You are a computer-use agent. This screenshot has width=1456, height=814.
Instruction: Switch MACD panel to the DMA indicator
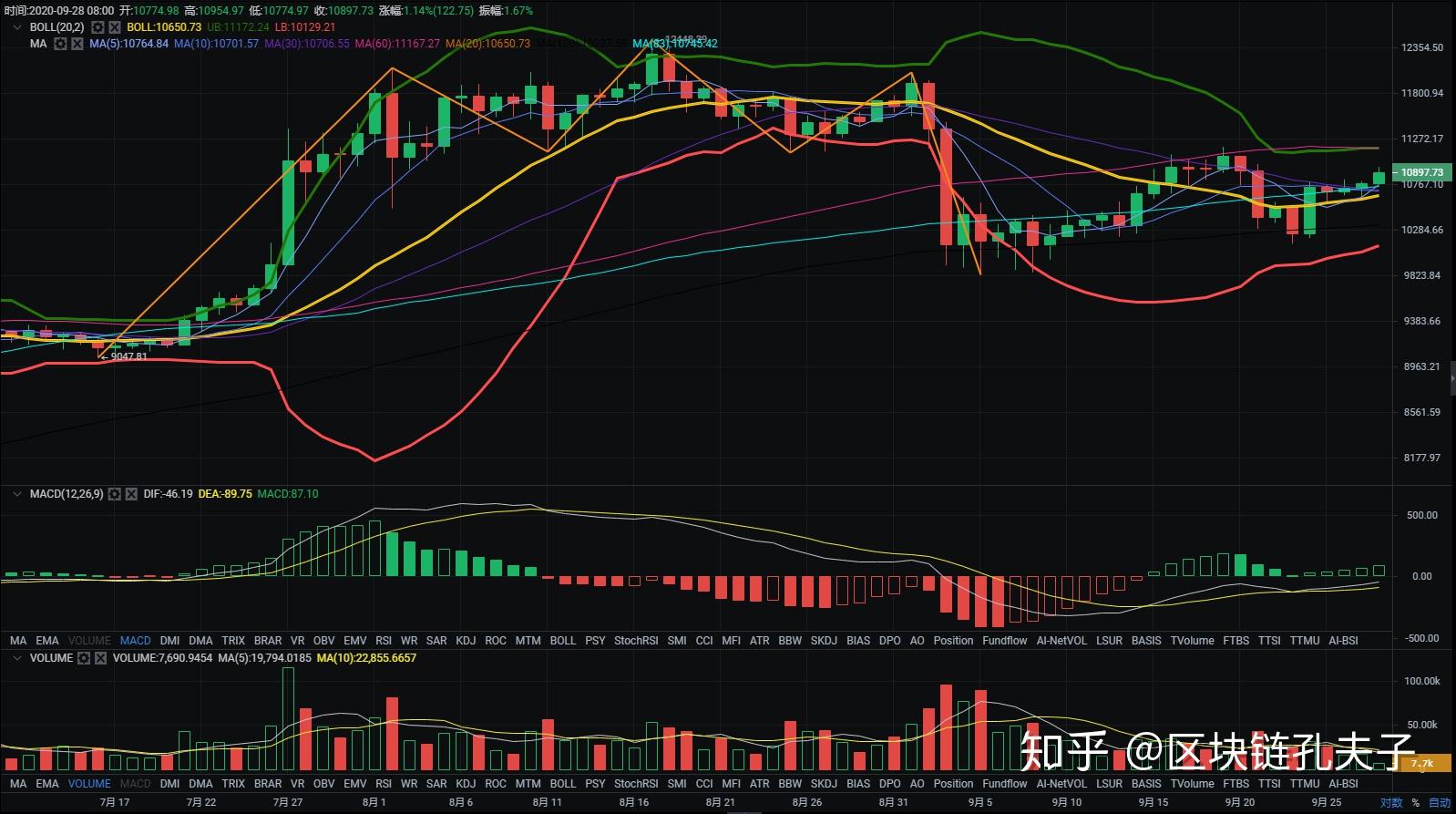click(200, 641)
